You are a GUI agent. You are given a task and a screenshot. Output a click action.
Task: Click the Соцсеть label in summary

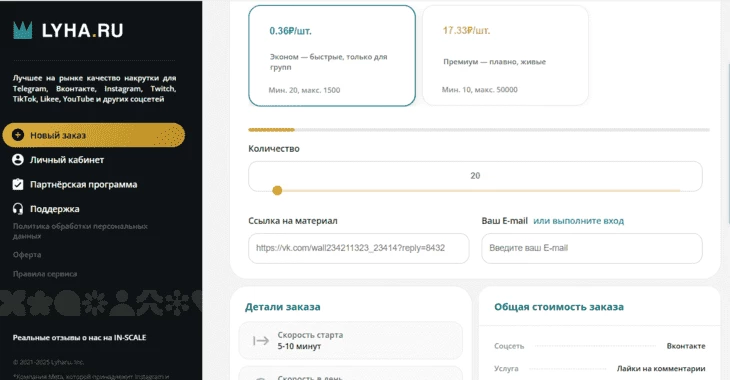click(509, 346)
